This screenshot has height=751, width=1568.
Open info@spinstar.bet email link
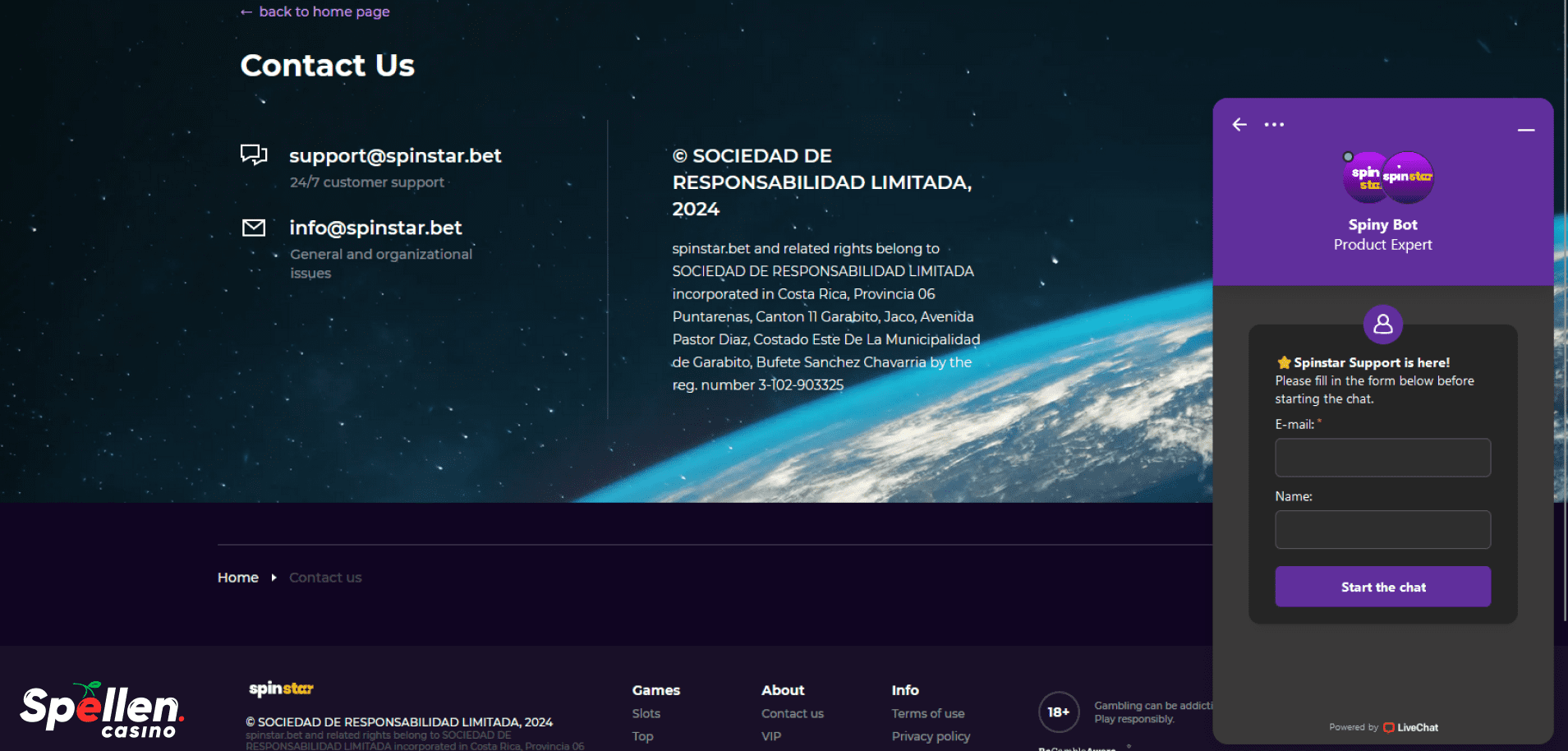click(375, 228)
